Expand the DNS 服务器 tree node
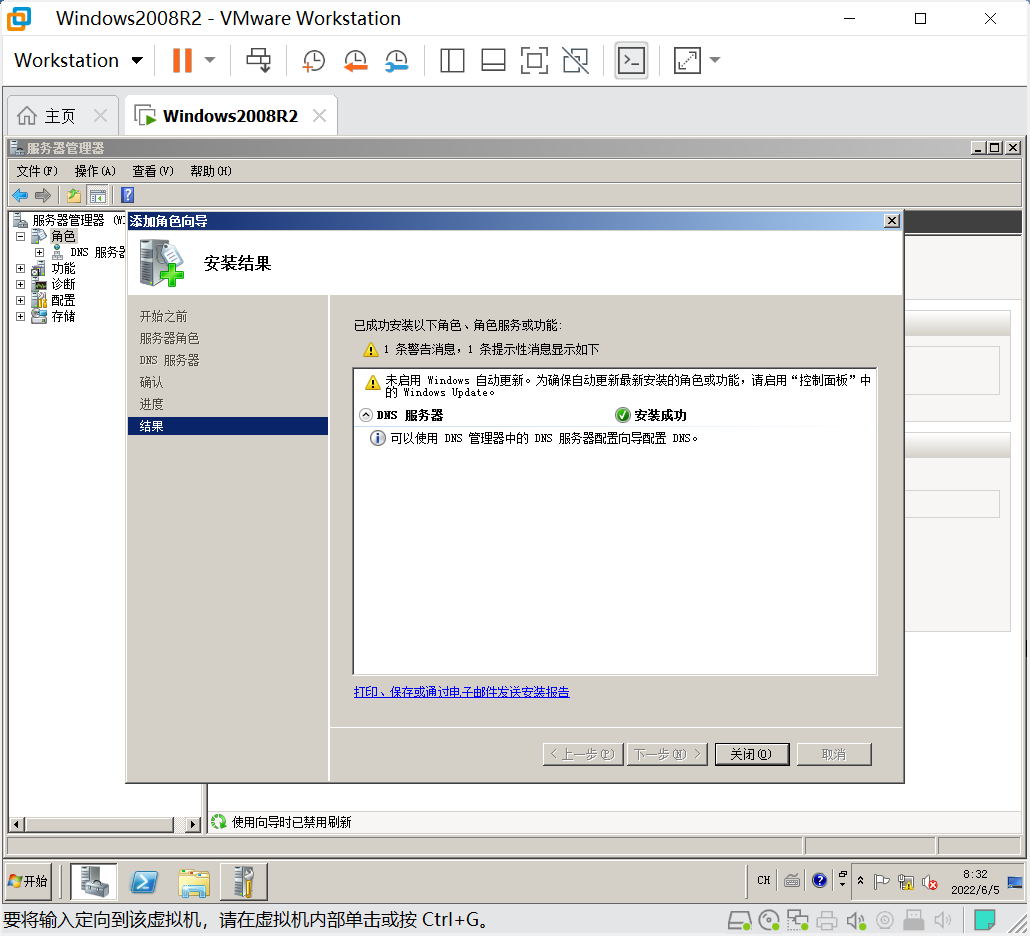 pyautogui.click(x=39, y=252)
